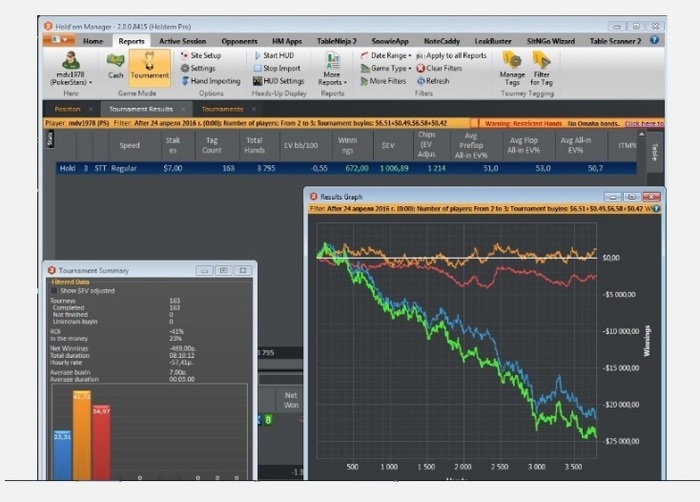Sort by Avg Flop All-in EV% column
Screen dimensions: 700x502
coord(523,145)
